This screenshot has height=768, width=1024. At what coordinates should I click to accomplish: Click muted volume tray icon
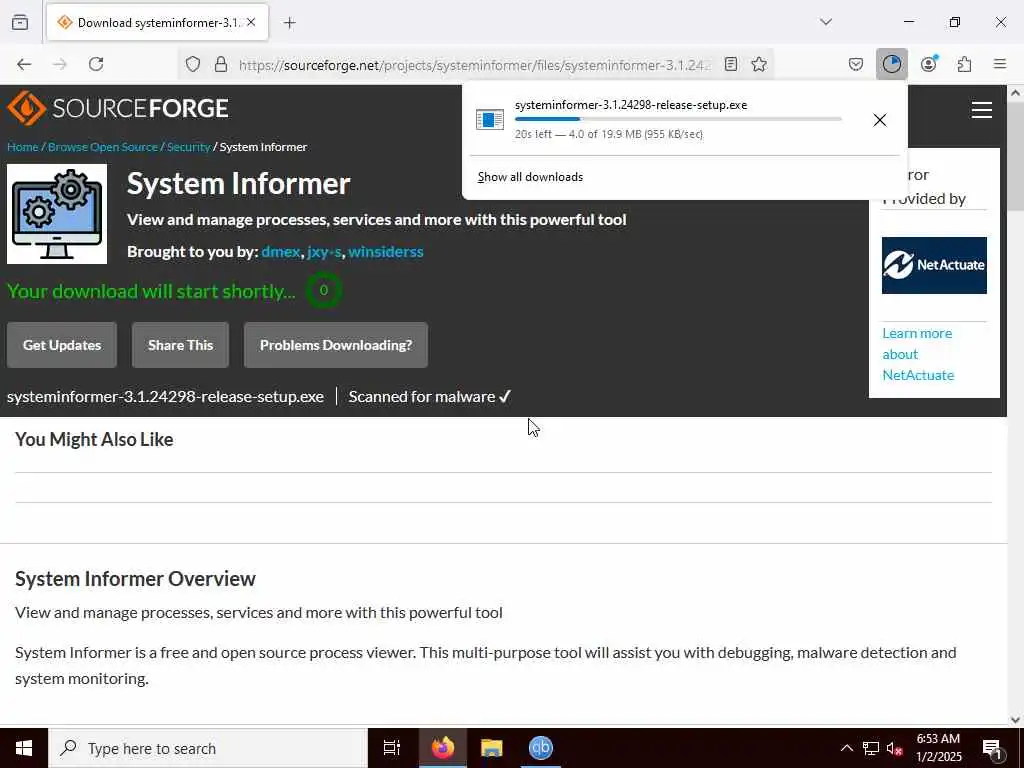895,748
